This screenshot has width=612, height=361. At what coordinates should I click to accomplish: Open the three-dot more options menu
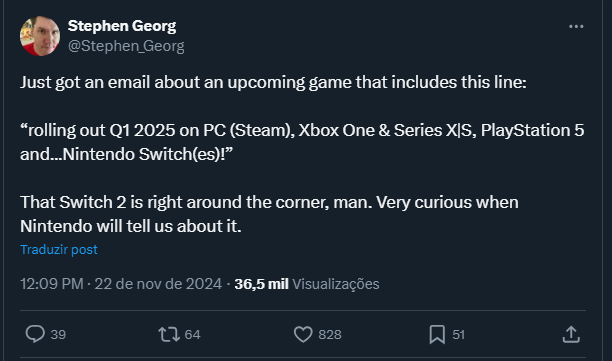pyautogui.click(x=576, y=27)
